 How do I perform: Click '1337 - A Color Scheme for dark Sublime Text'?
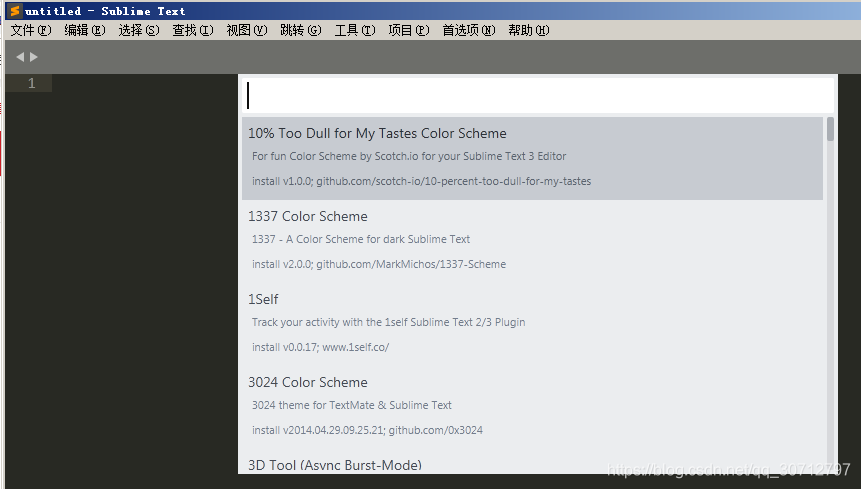click(361, 239)
